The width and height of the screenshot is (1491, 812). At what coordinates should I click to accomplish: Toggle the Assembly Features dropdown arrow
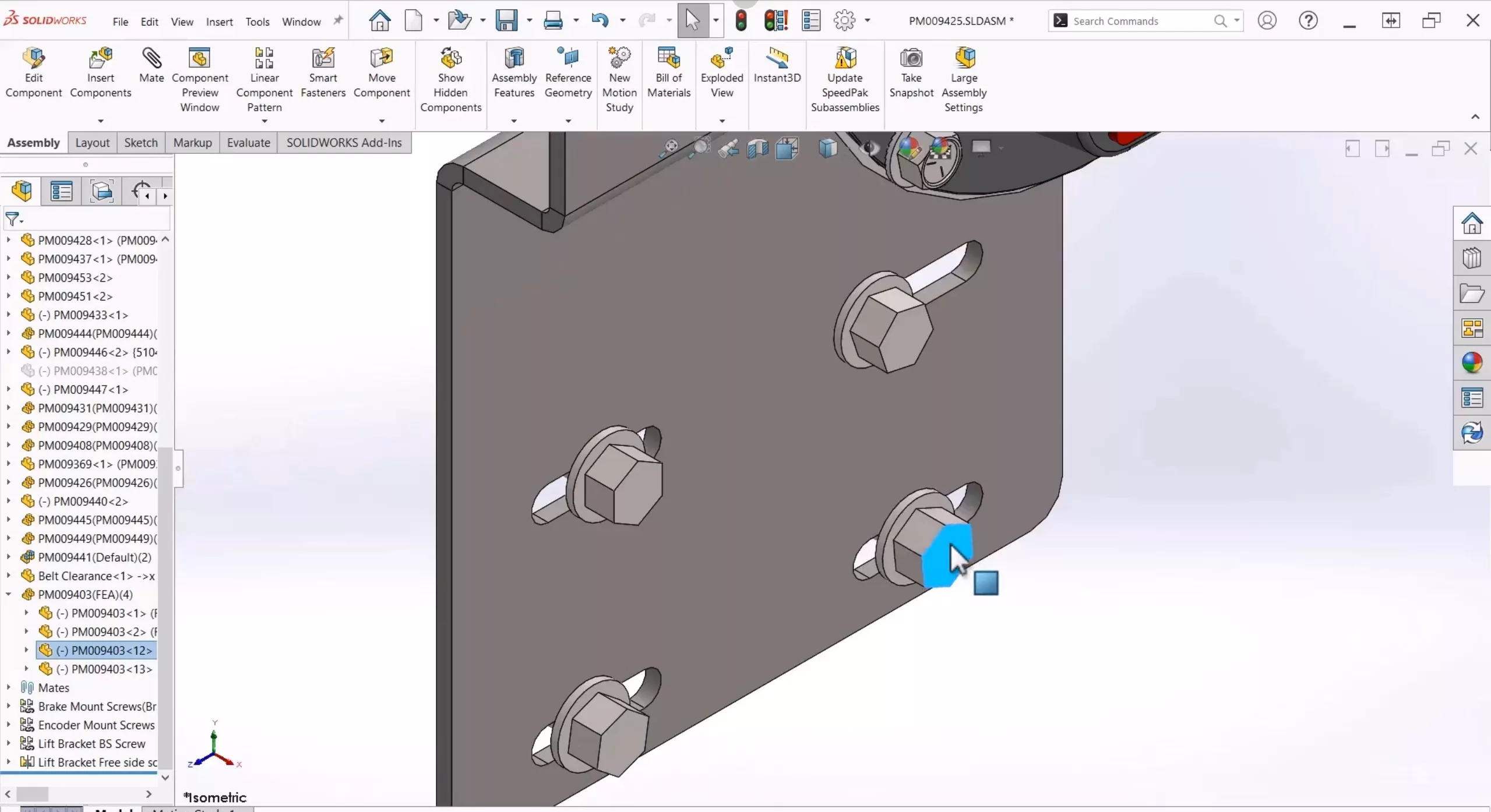(514, 119)
